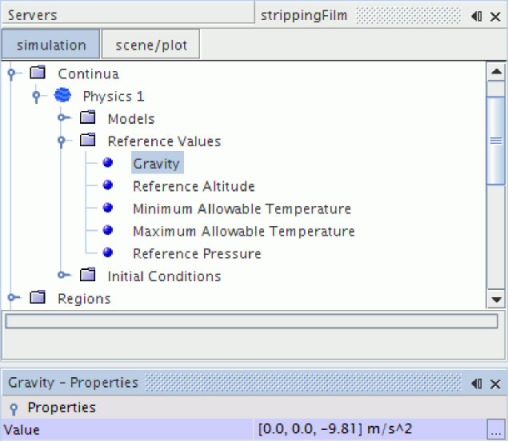The width and height of the screenshot is (508, 442).
Task: Expand the Initial Conditions node
Action: [x=62, y=275]
